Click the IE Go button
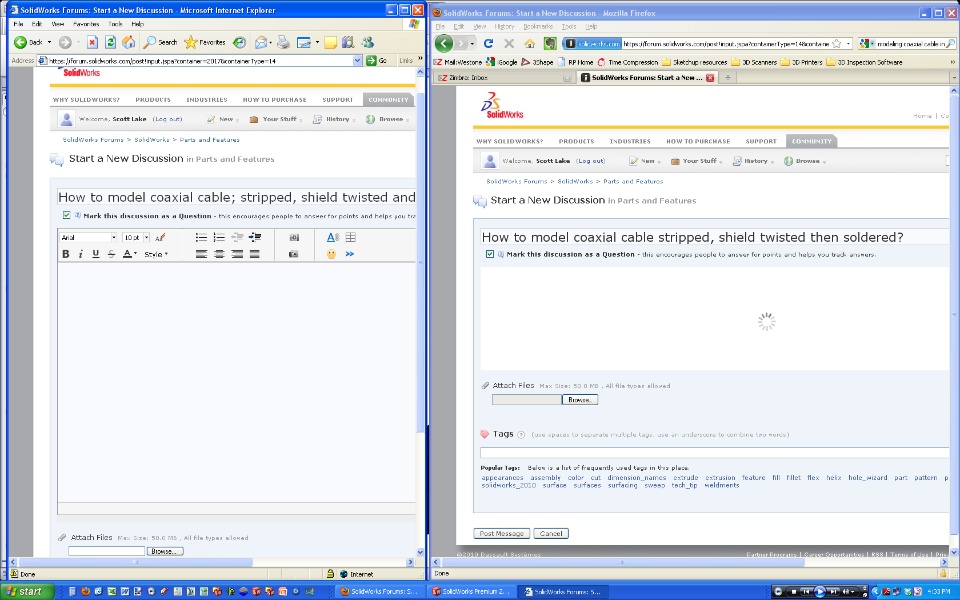The height and width of the screenshot is (600, 960). click(377, 61)
